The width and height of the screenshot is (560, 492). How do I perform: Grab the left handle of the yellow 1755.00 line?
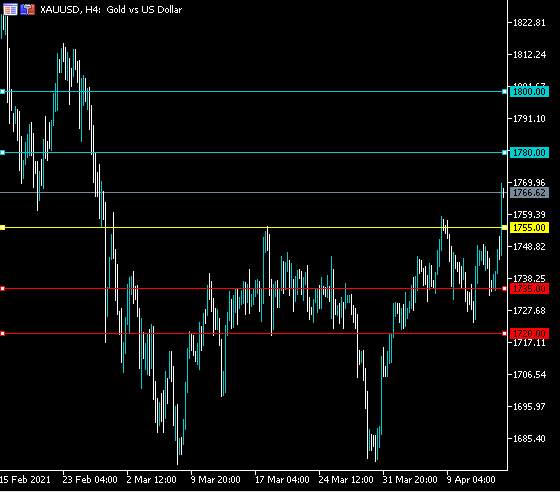pos(2,227)
